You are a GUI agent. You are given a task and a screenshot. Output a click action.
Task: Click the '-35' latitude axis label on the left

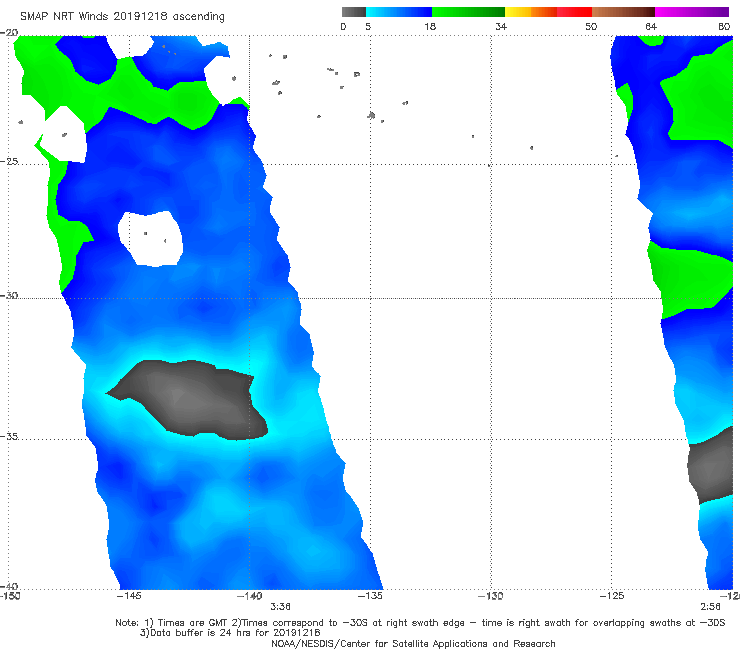pos(9,436)
